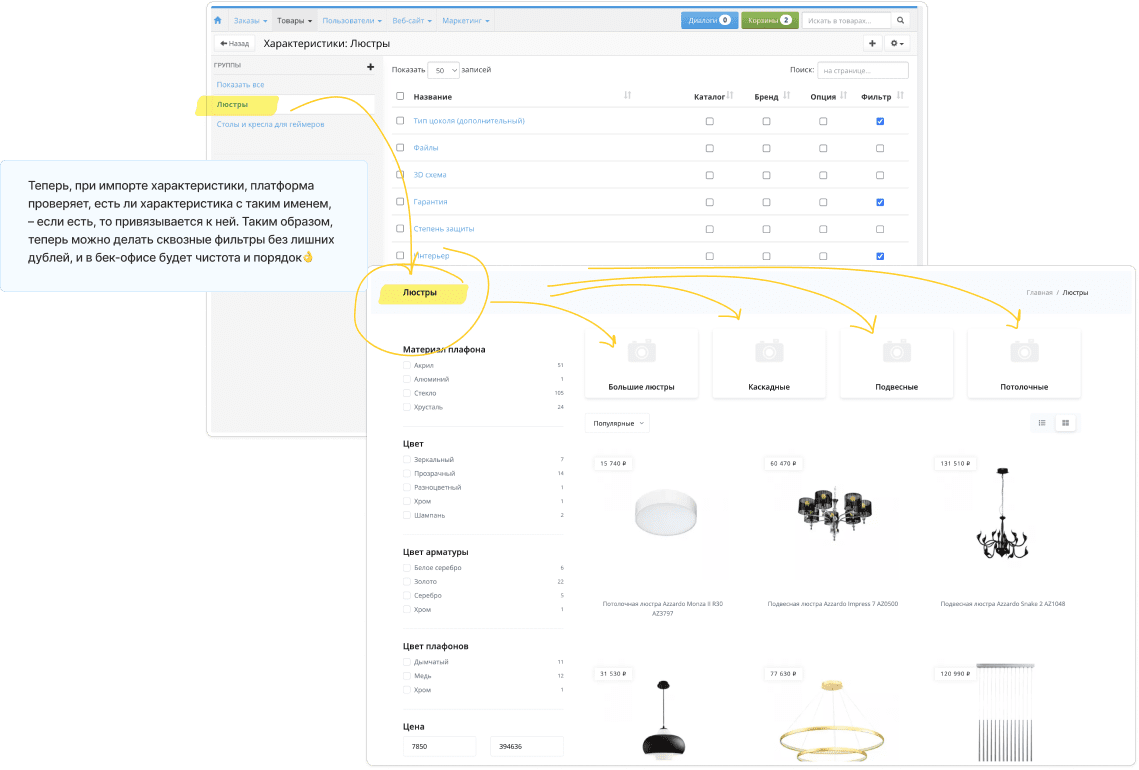
Task: Open Подвесная люстра Azzardo Impress 7 title
Action: point(832,604)
